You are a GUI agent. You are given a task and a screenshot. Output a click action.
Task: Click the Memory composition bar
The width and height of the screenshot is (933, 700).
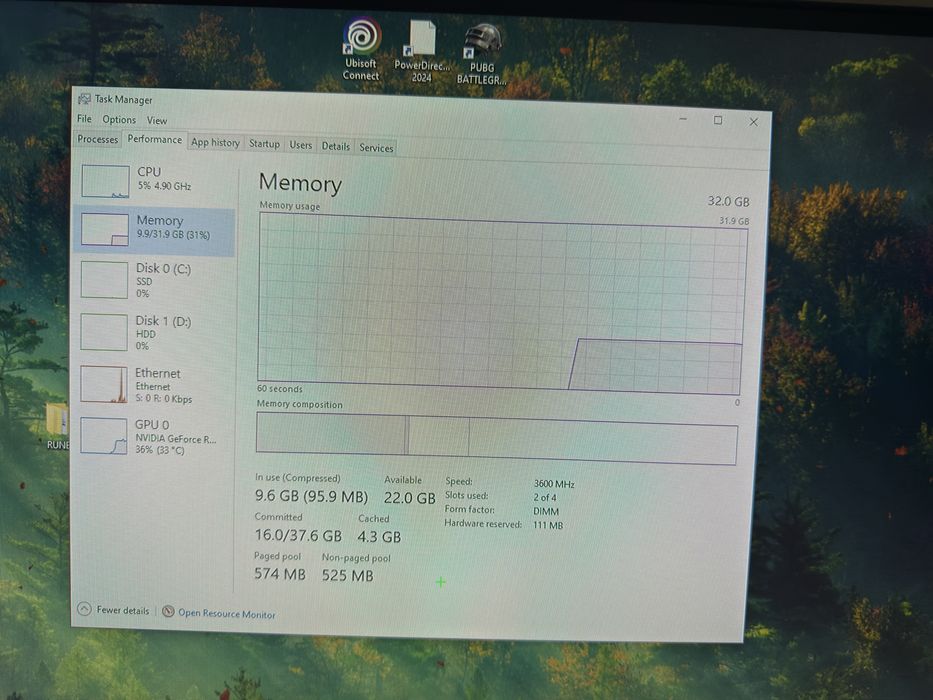[497, 438]
